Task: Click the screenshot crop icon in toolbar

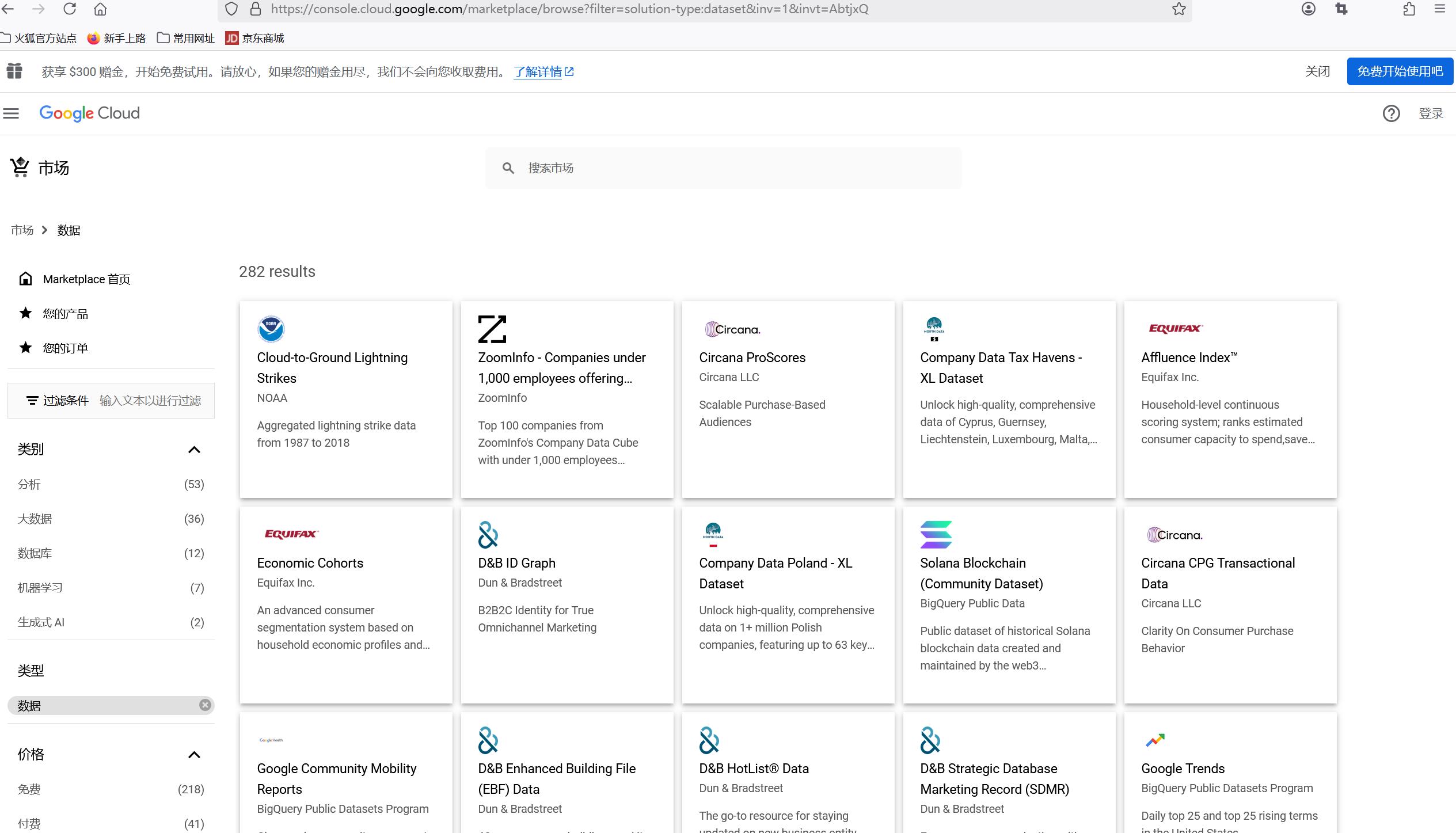Action: 1341,9
